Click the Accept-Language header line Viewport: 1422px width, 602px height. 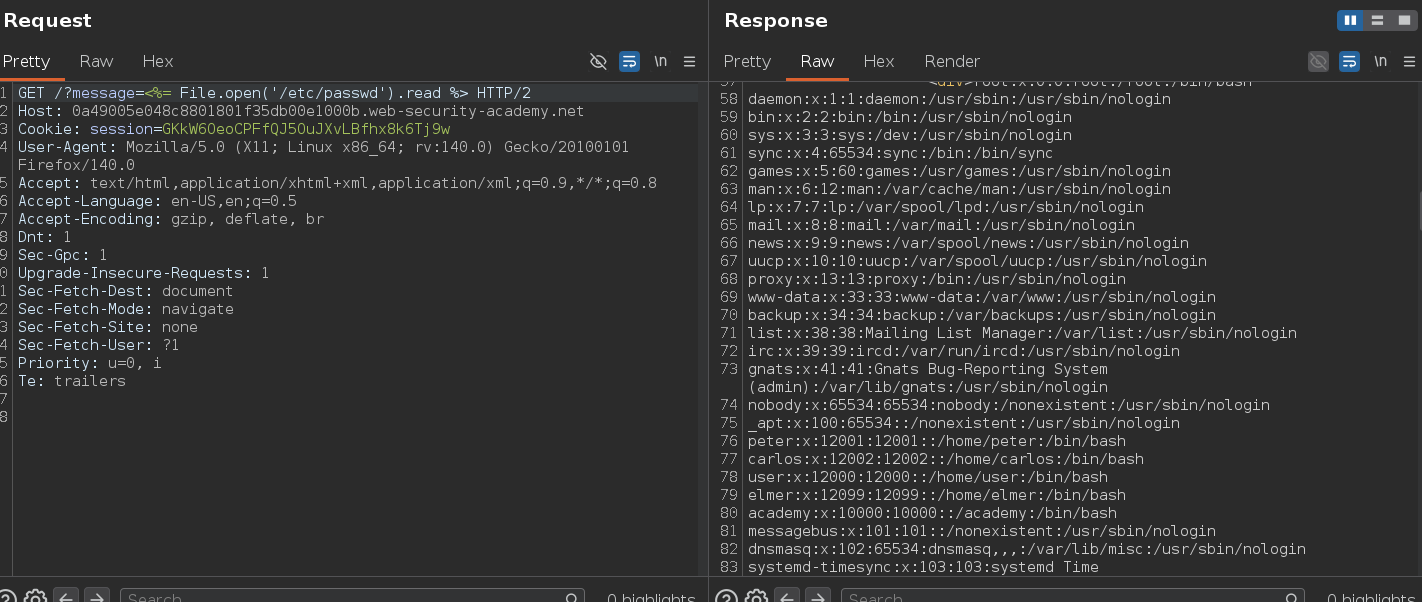pos(157,201)
